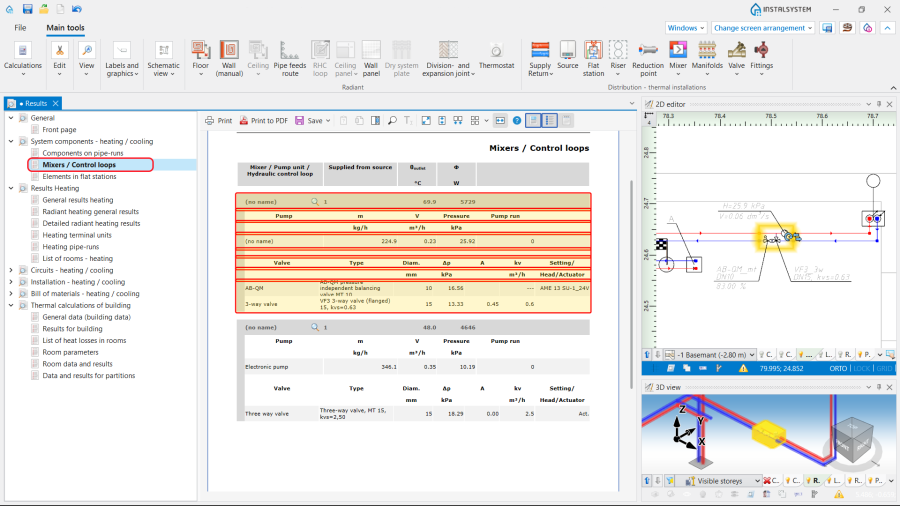The image size is (900, 506).
Task: Click the Print button
Action: coord(219,120)
